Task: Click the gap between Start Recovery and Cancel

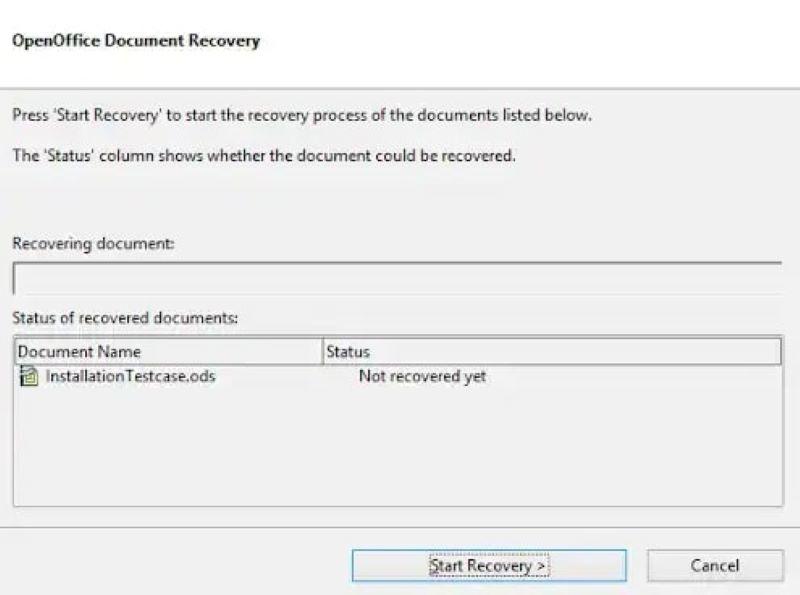Action: pyautogui.click(x=637, y=565)
